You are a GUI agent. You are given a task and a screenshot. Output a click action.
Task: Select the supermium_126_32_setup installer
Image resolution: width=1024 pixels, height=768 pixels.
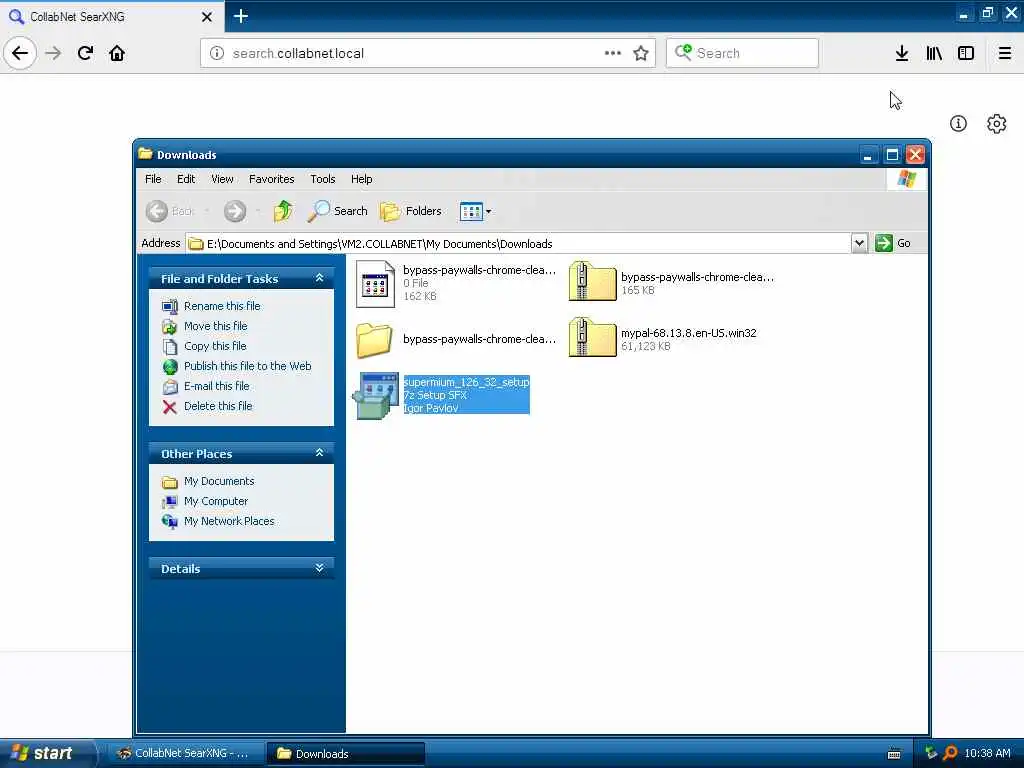(441, 394)
